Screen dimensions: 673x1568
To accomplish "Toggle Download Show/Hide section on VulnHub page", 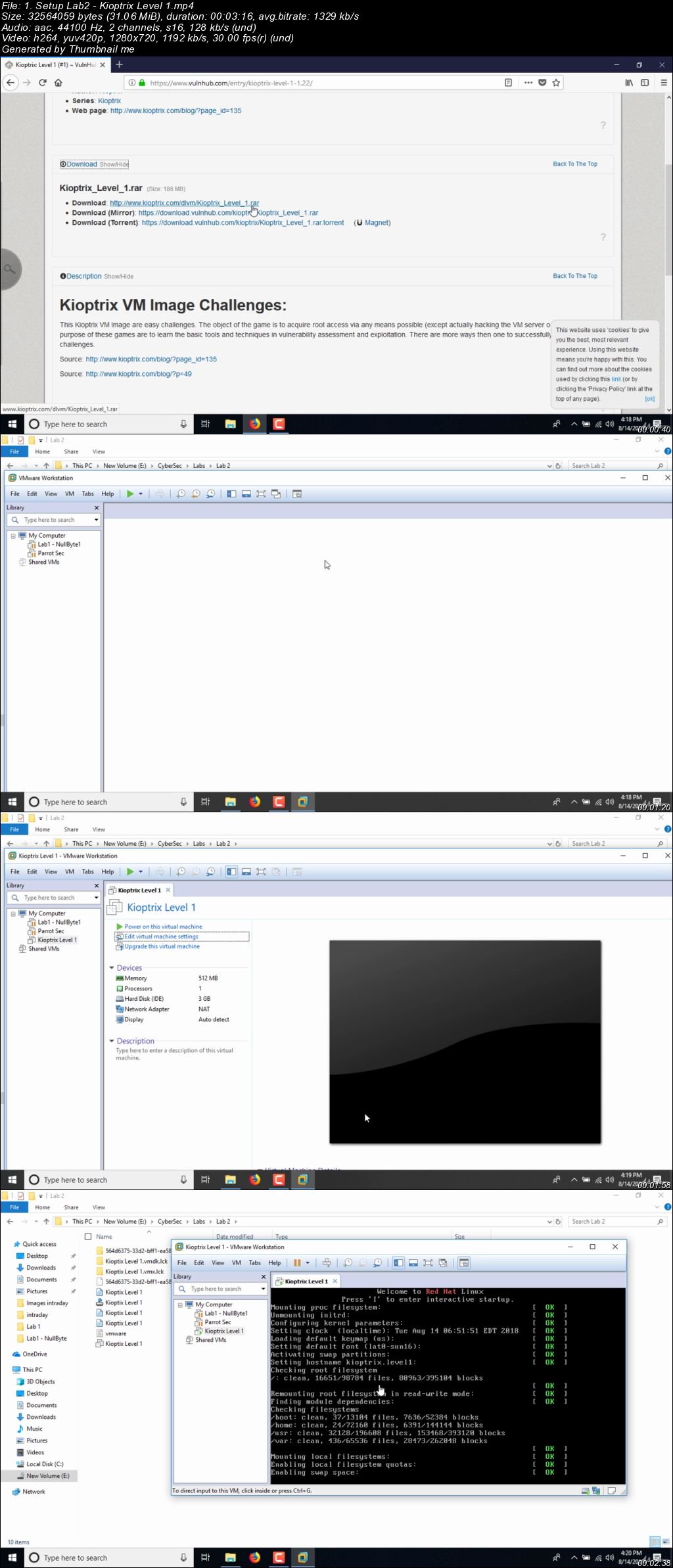I will (95, 164).
